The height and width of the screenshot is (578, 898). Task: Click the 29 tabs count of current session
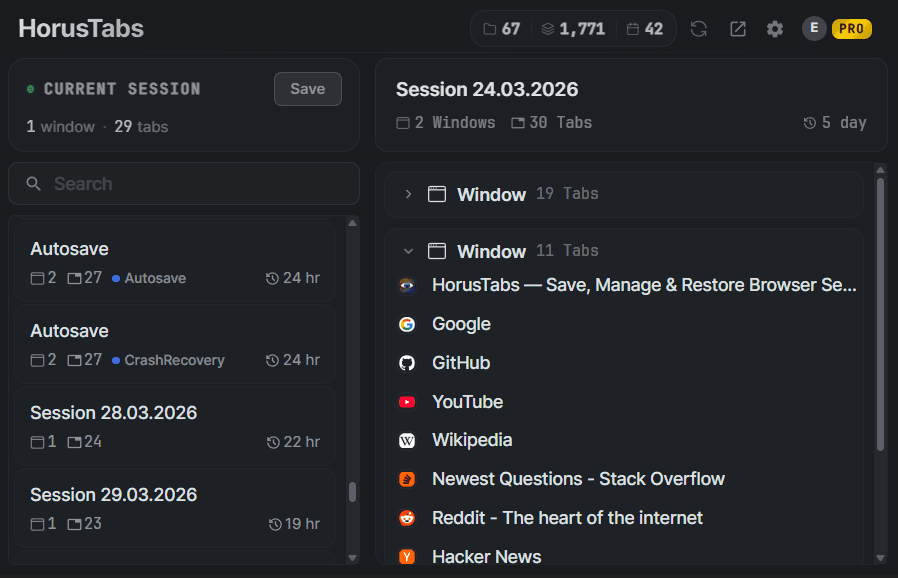tap(141, 127)
